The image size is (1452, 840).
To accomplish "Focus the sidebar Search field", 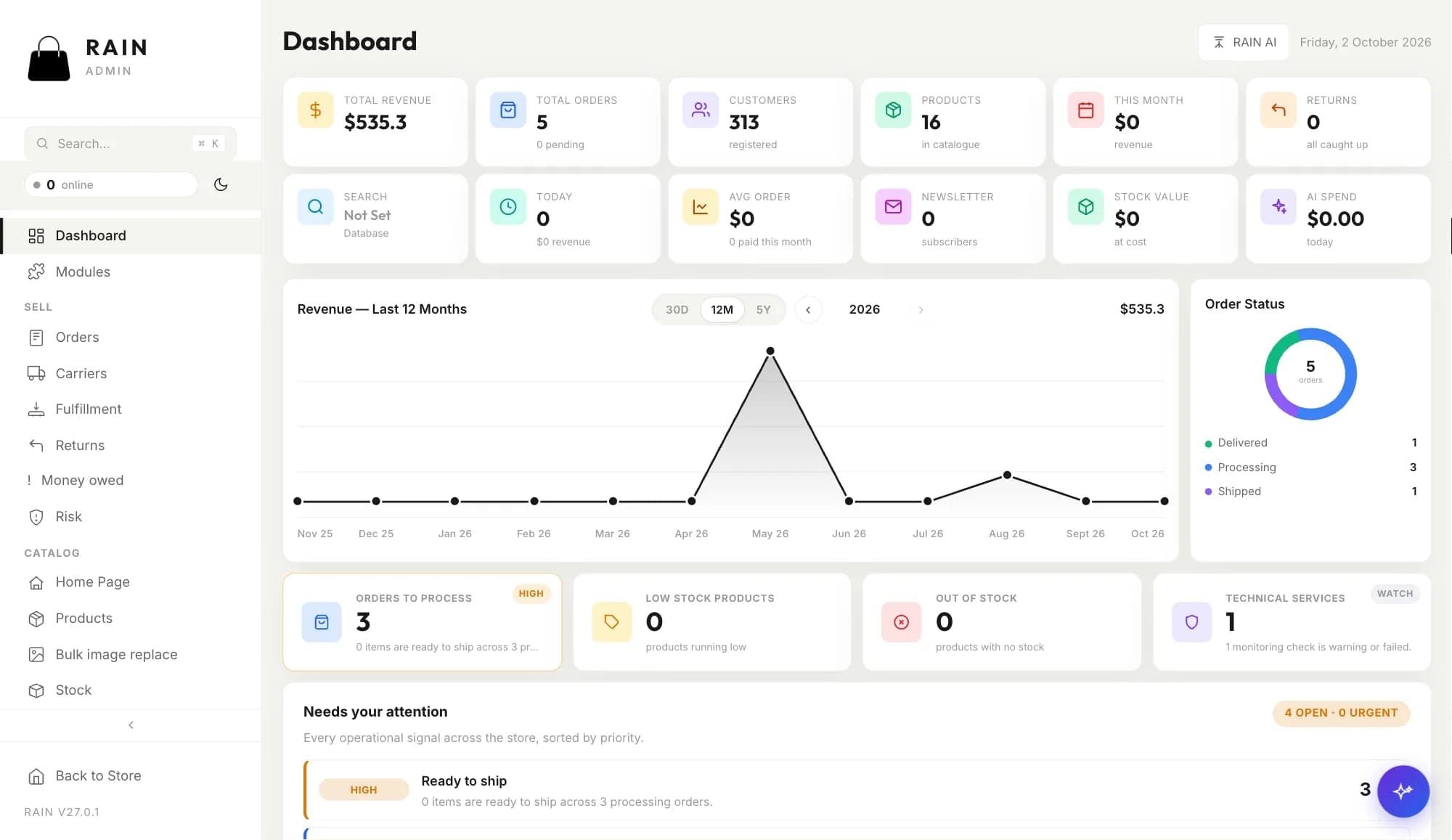I will coord(130,143).
